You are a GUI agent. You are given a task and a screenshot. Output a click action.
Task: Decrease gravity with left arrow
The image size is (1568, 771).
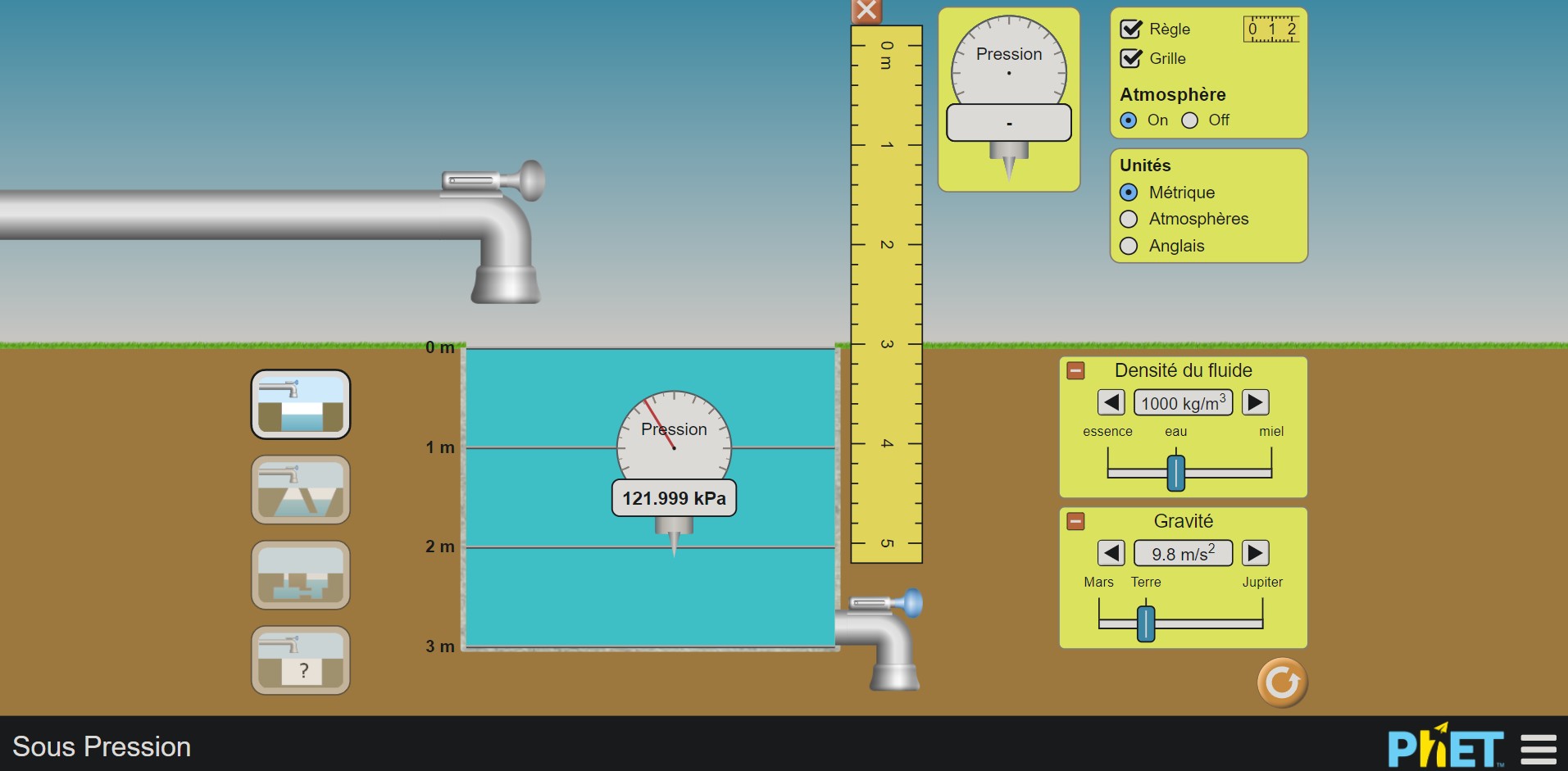[1111, 553]
